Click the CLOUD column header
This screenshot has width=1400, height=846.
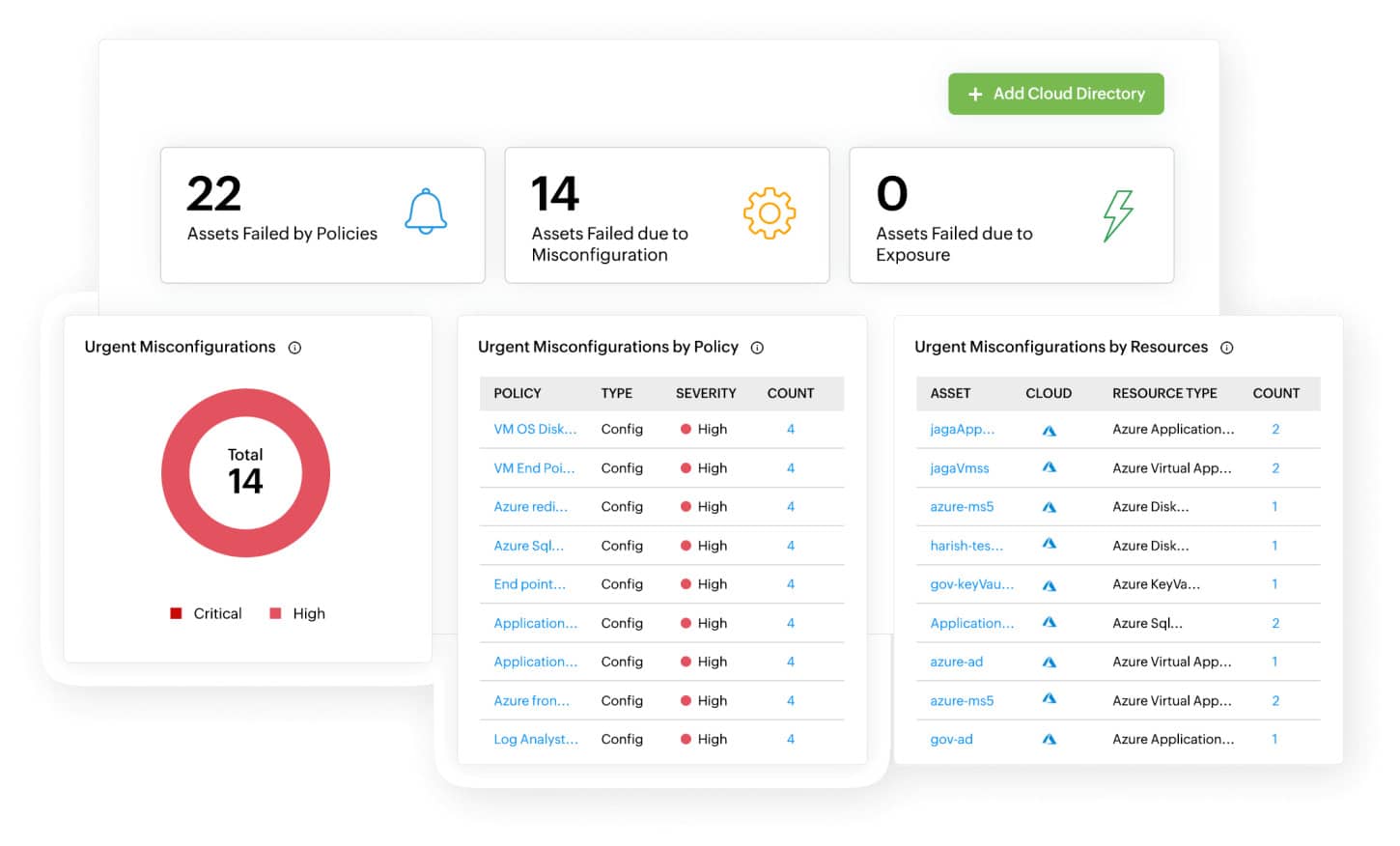[x=1049, y=393]
